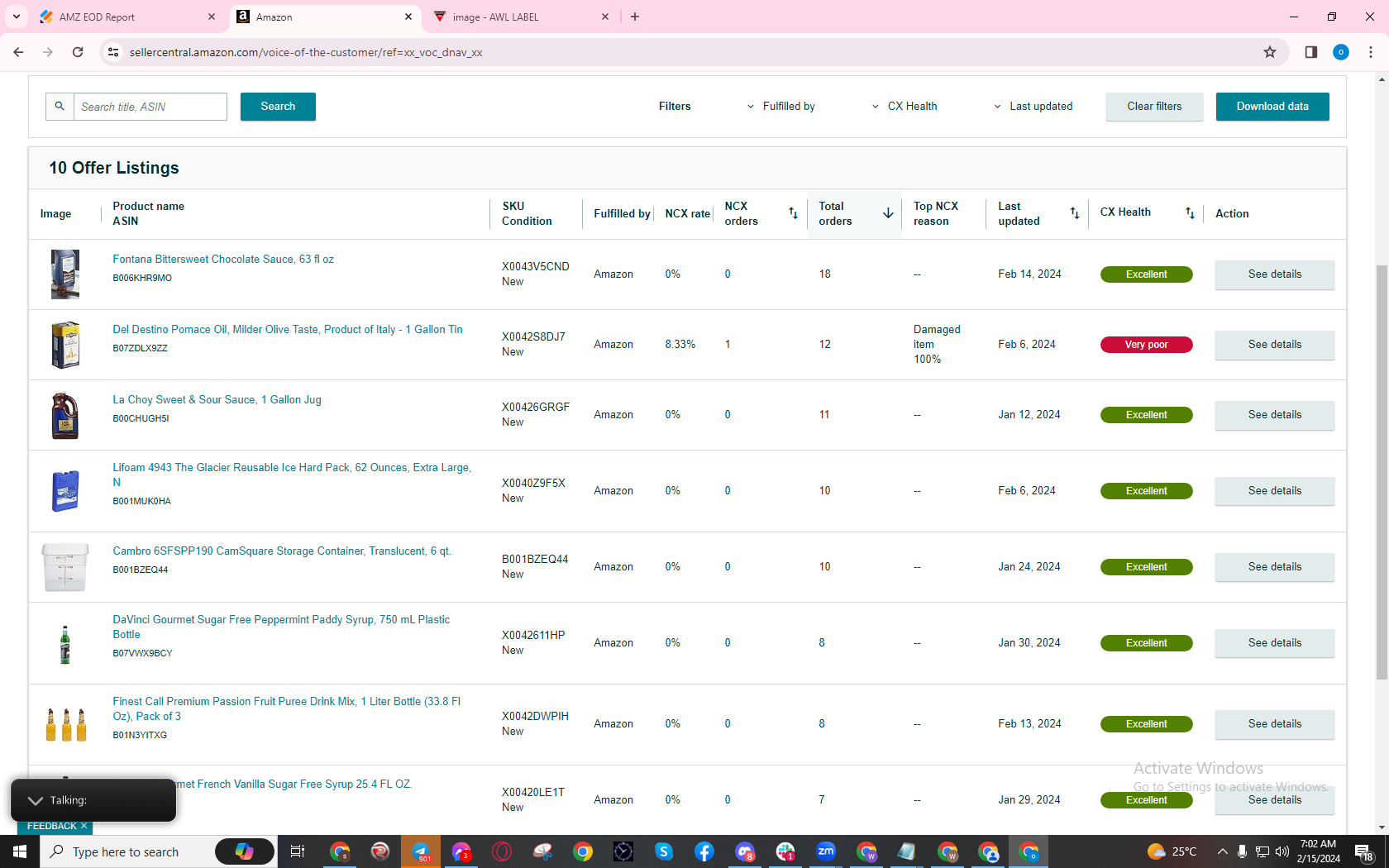Sort listings by Last updated arrows

tap(1074, 213)
